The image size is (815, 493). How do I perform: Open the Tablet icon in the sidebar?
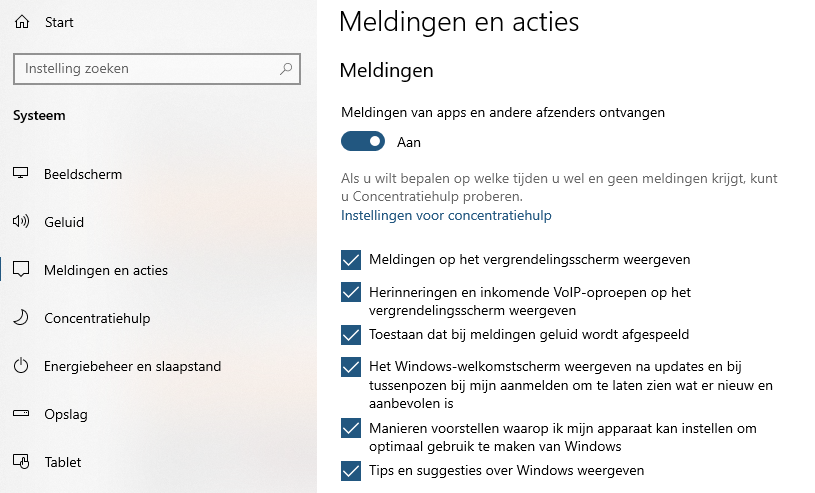point(21,461)
